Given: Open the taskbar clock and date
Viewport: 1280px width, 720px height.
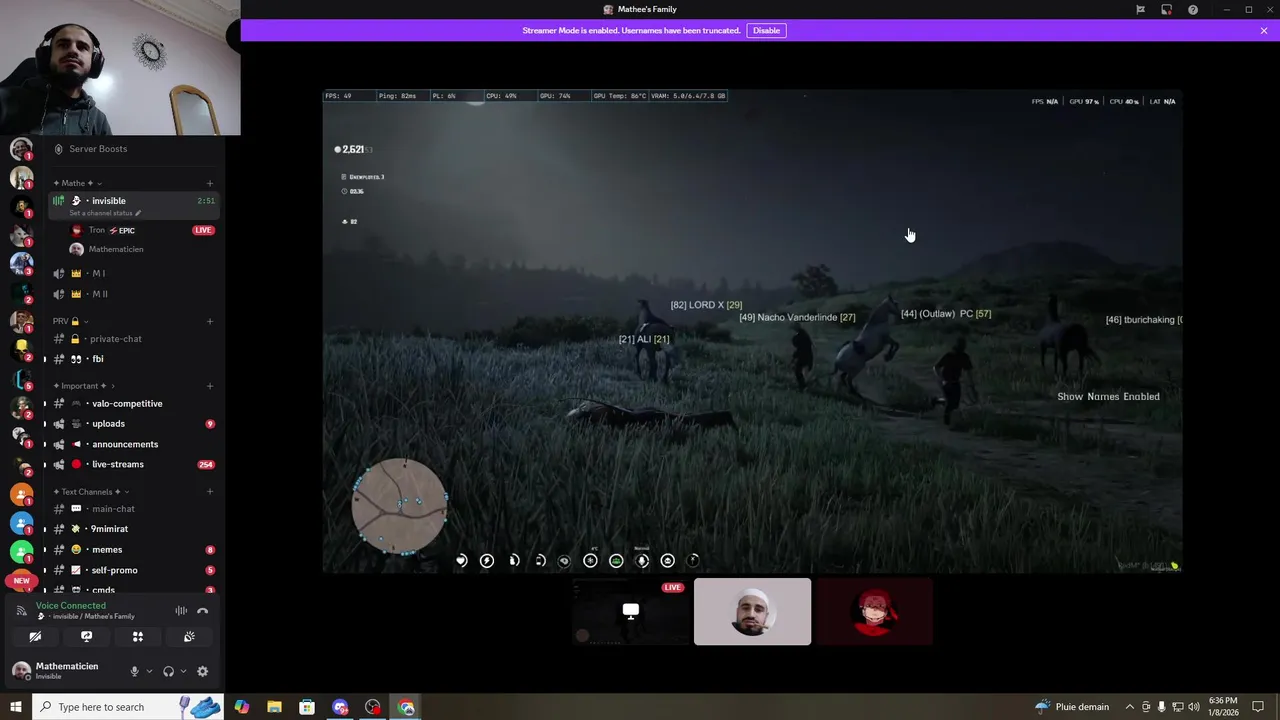Looking at the screenshot, I should click(1222, 707).
